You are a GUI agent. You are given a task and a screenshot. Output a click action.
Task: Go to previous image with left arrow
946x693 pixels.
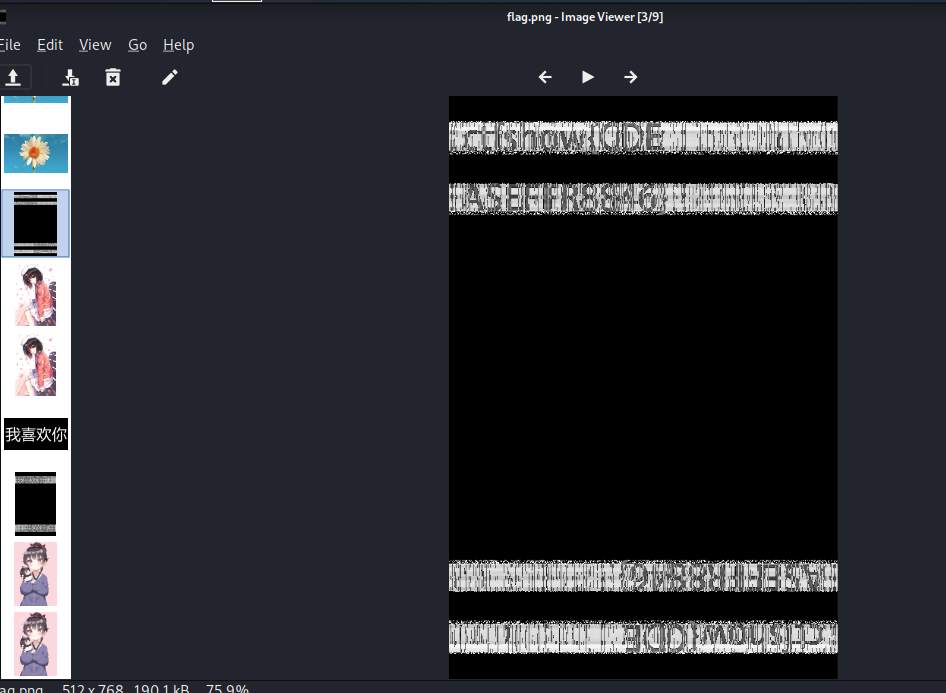(545, 77)
